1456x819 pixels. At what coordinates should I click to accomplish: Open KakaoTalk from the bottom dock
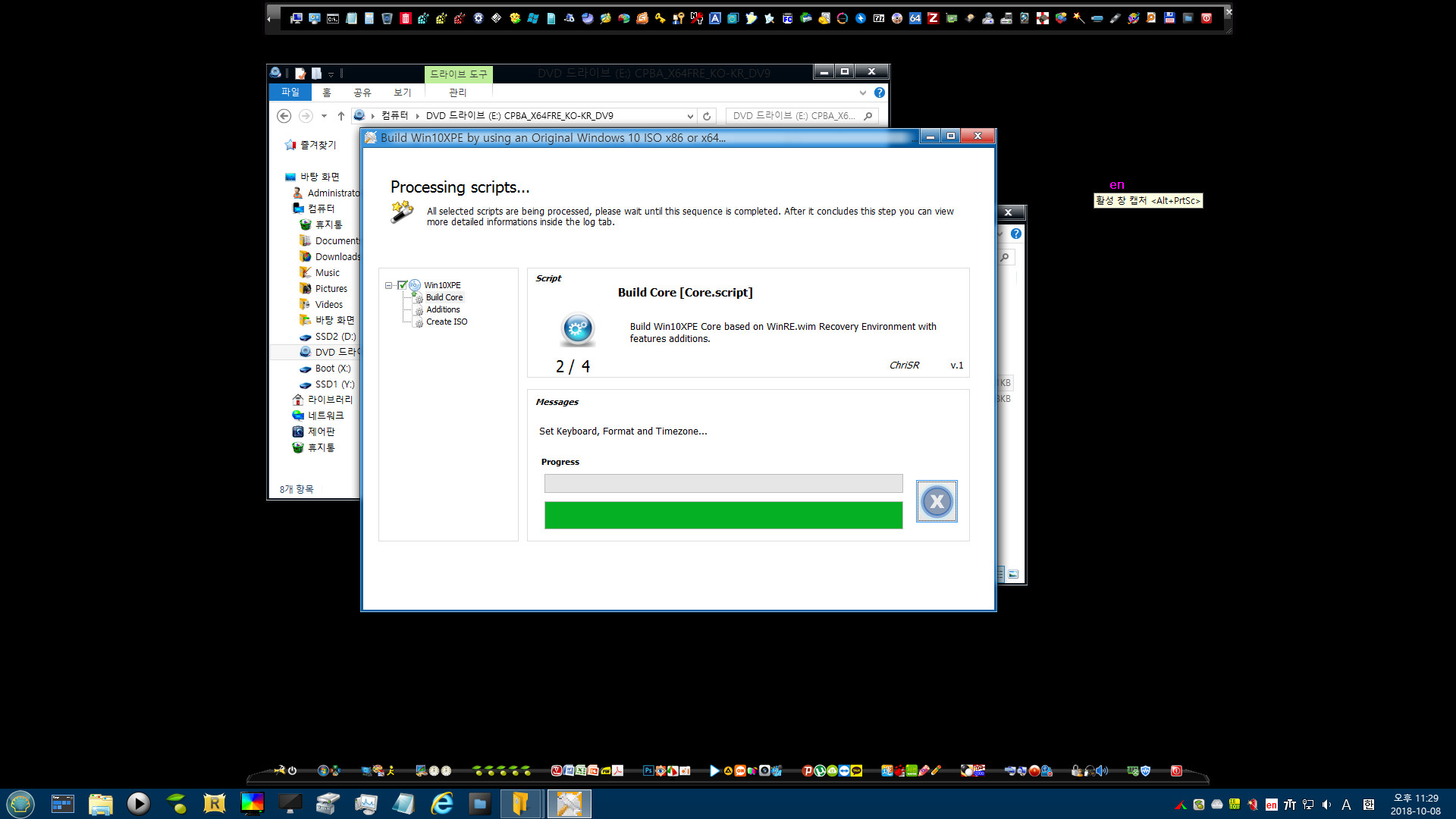pyautogui.click(x=856, y=770)
